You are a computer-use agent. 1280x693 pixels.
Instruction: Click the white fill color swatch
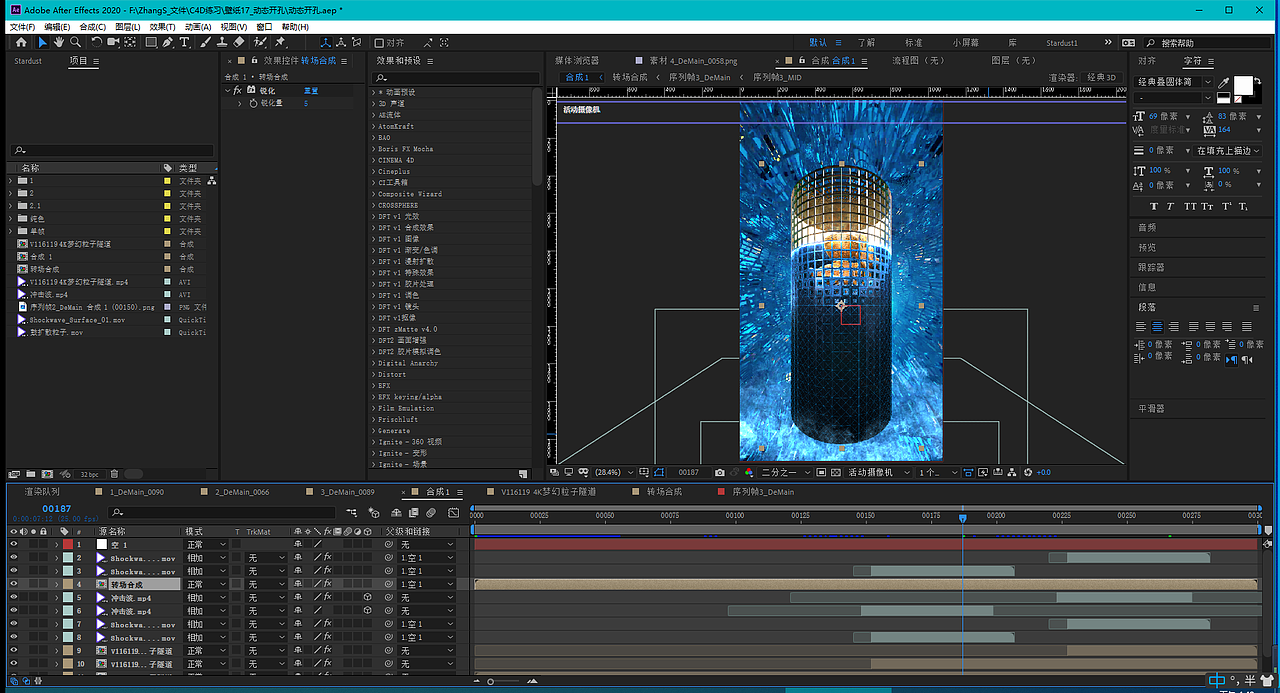pyautogui.click(x=1243, y=86)
